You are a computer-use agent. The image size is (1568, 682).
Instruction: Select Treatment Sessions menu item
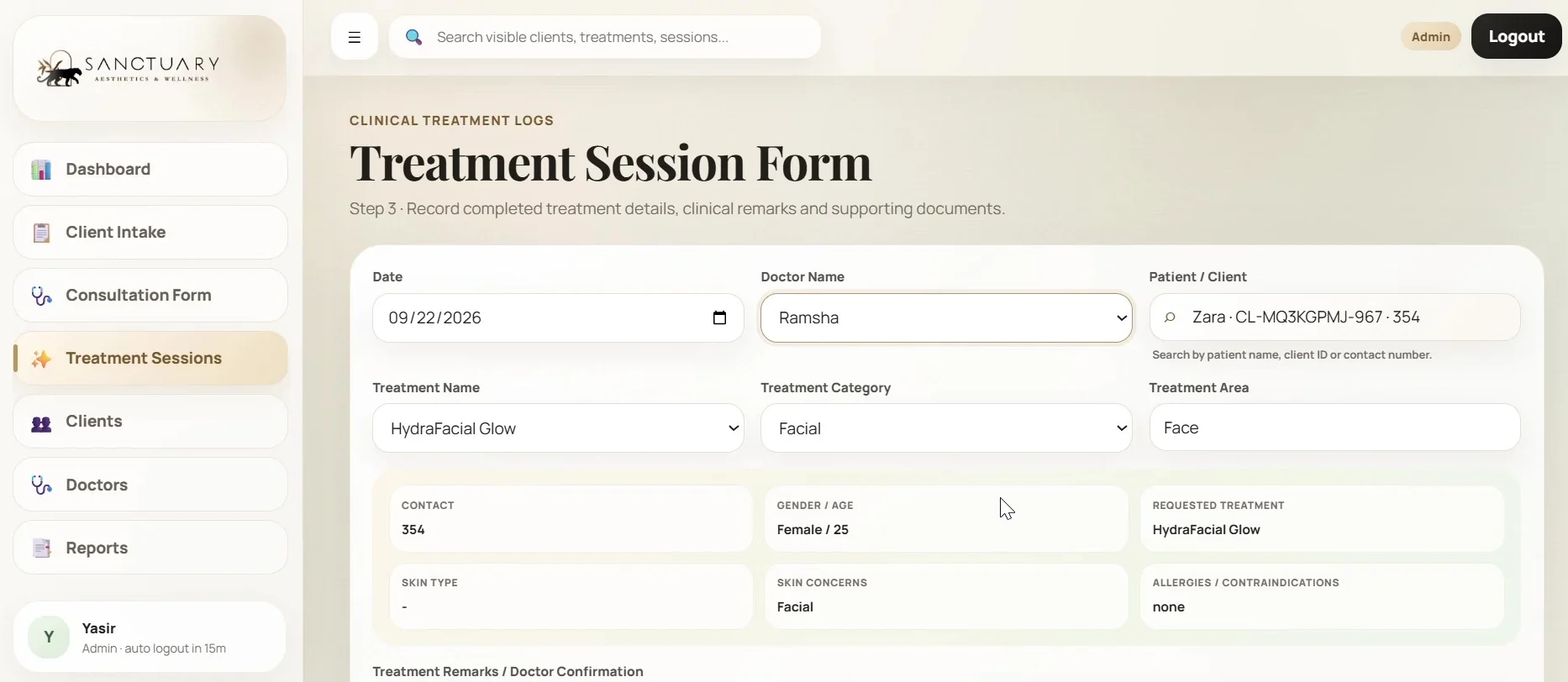coord(150,359)
